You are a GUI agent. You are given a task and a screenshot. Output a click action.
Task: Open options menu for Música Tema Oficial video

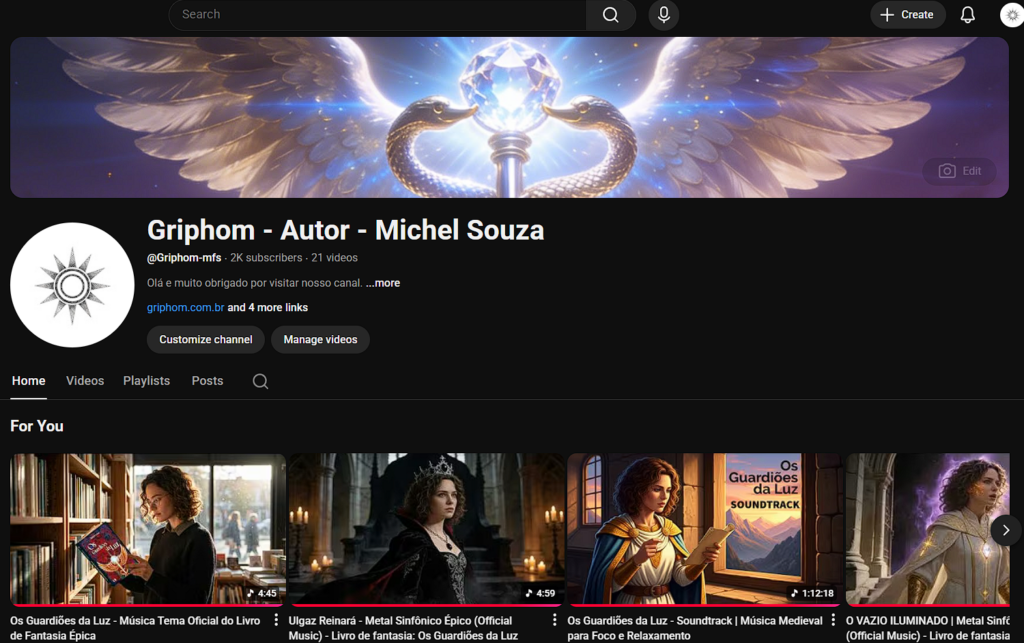[x=276, y=620]
